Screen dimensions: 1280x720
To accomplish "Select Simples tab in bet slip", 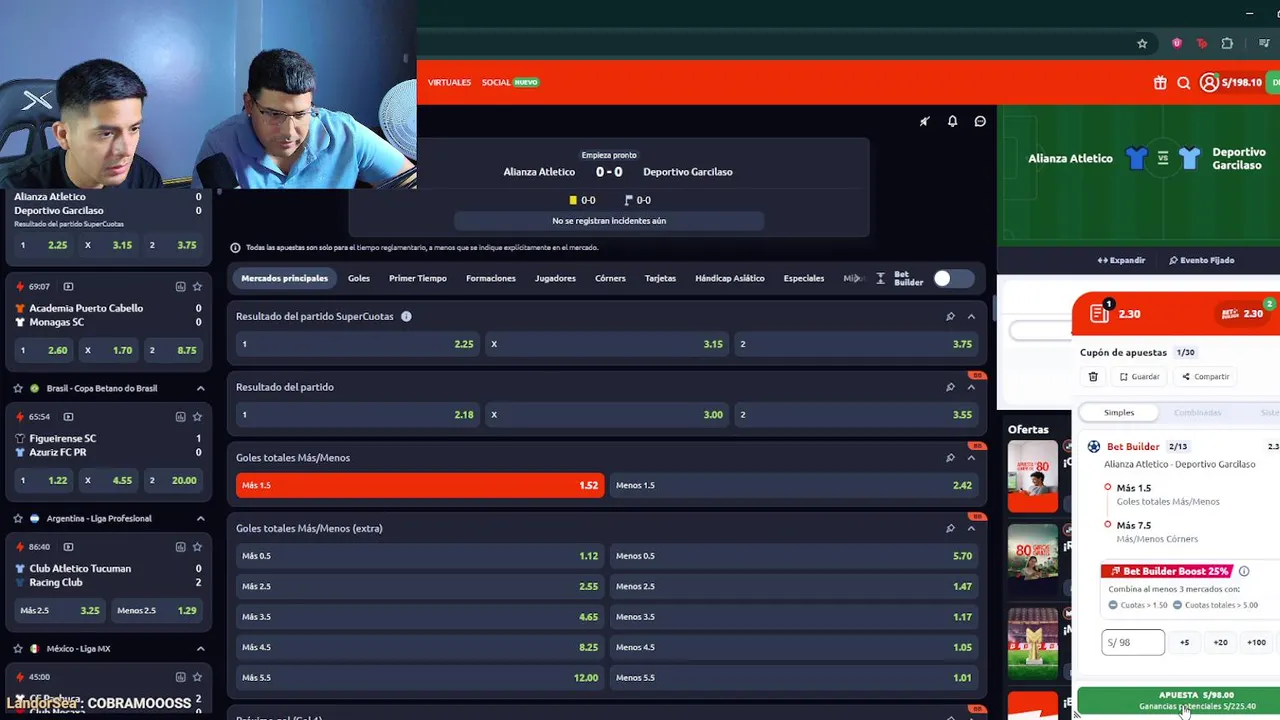I will click(1119, 412).
